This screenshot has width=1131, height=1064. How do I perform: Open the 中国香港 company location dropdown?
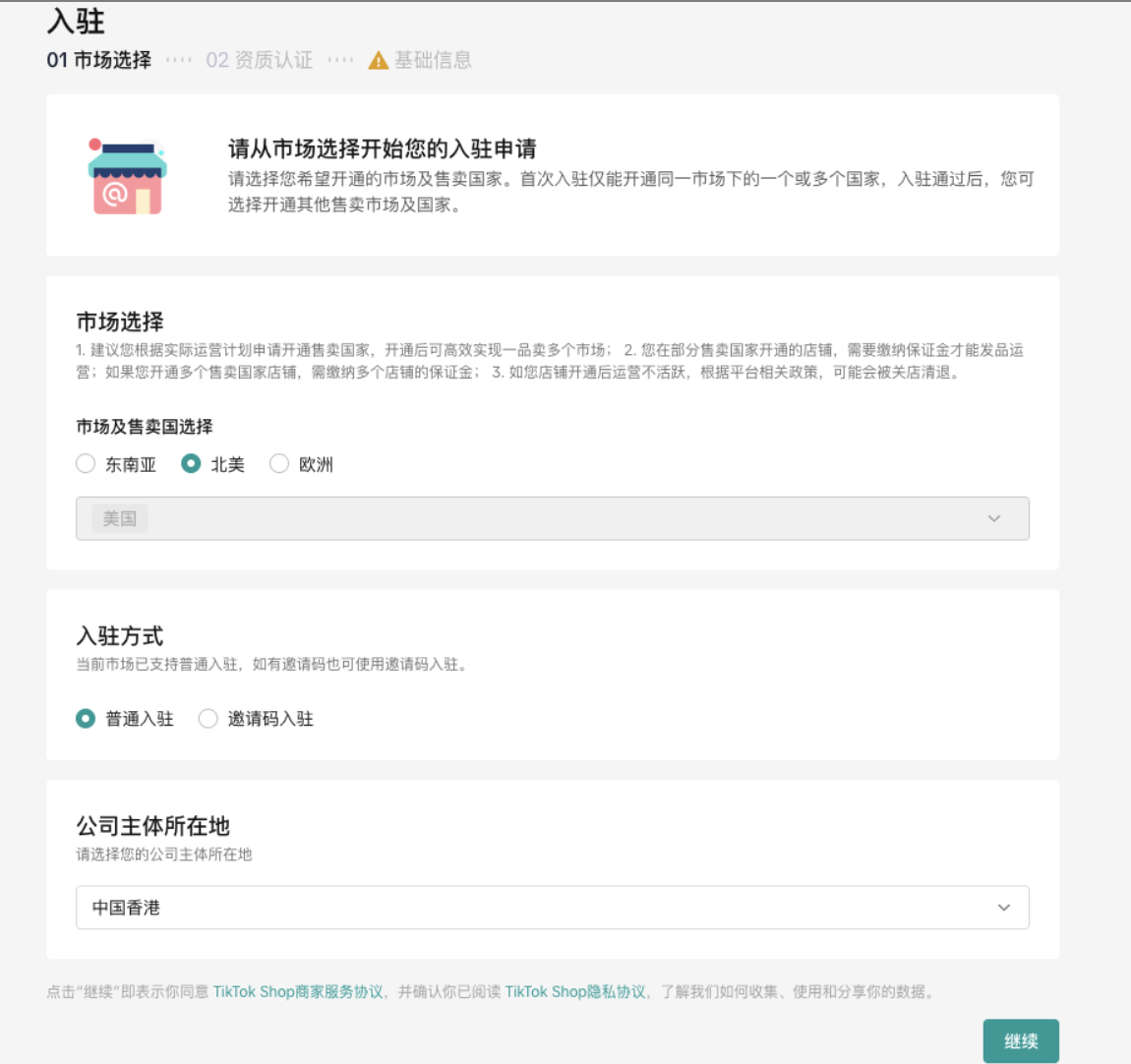[551, 908]
